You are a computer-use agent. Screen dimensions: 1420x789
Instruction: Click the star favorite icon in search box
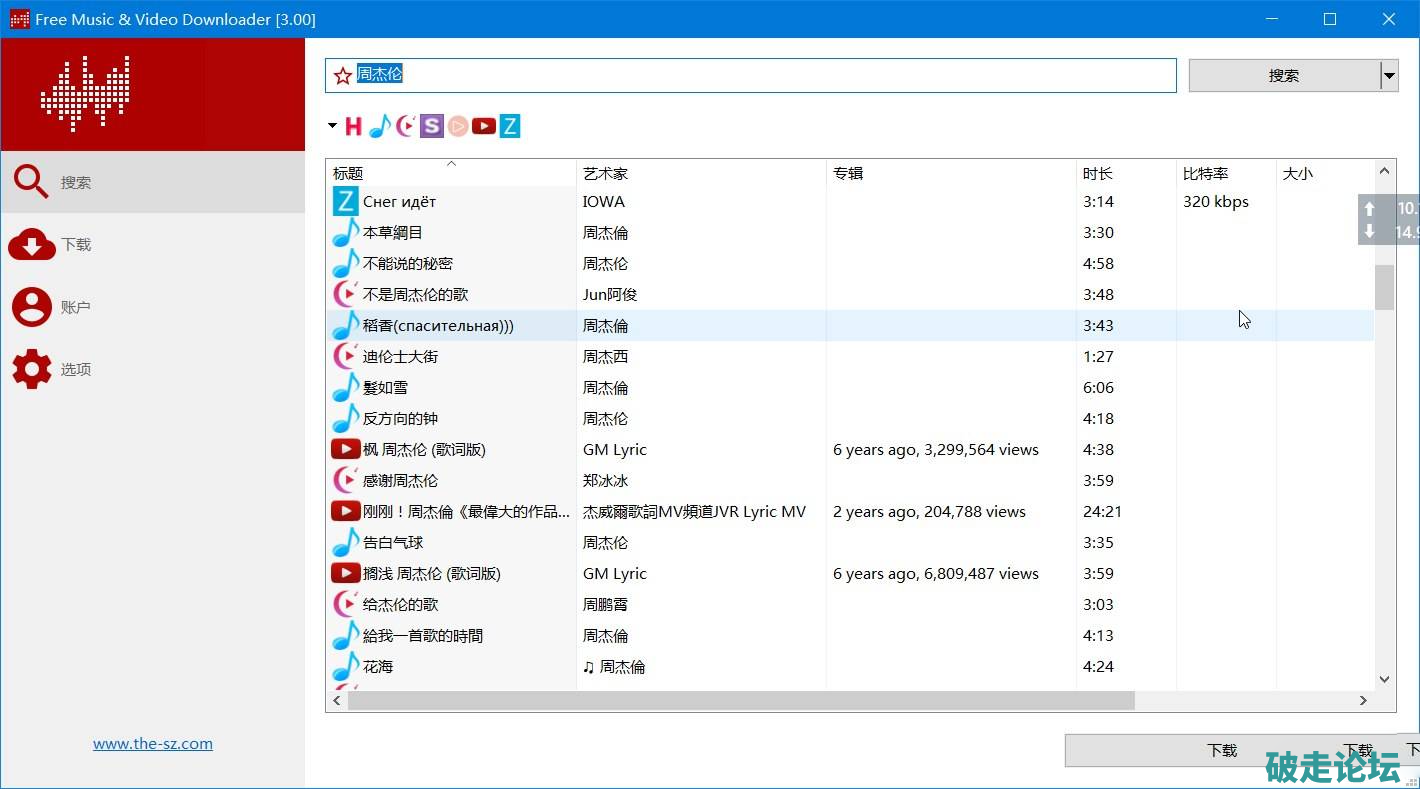click(x=343, y=75)
